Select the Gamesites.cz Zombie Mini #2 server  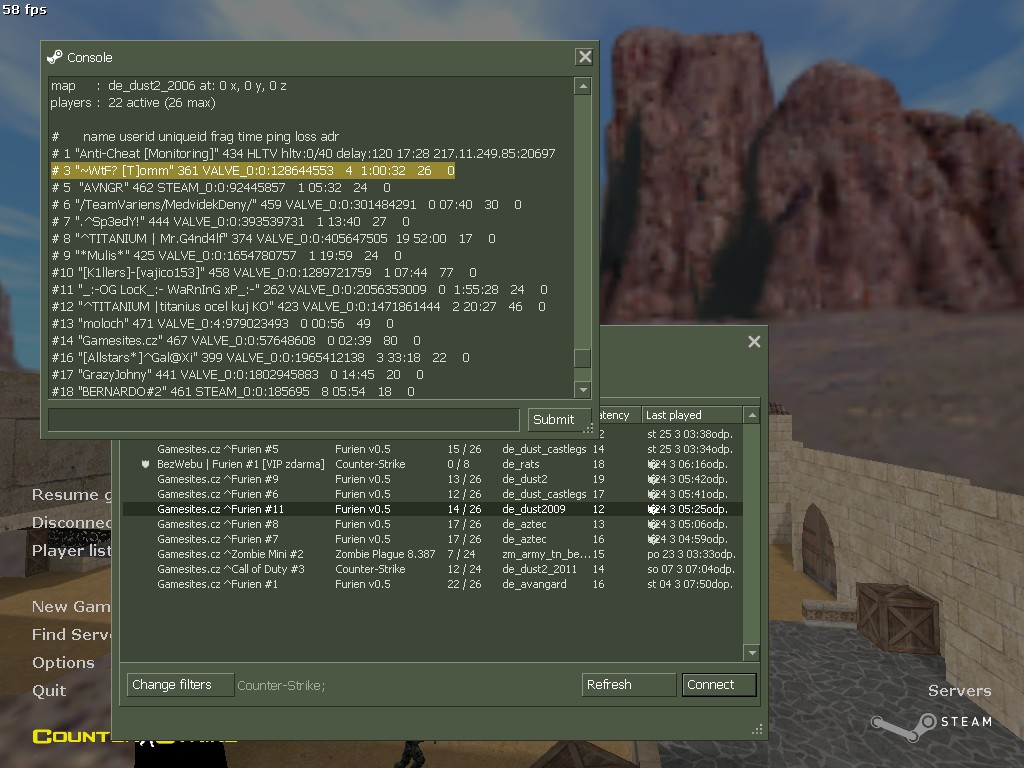(230, 554)
